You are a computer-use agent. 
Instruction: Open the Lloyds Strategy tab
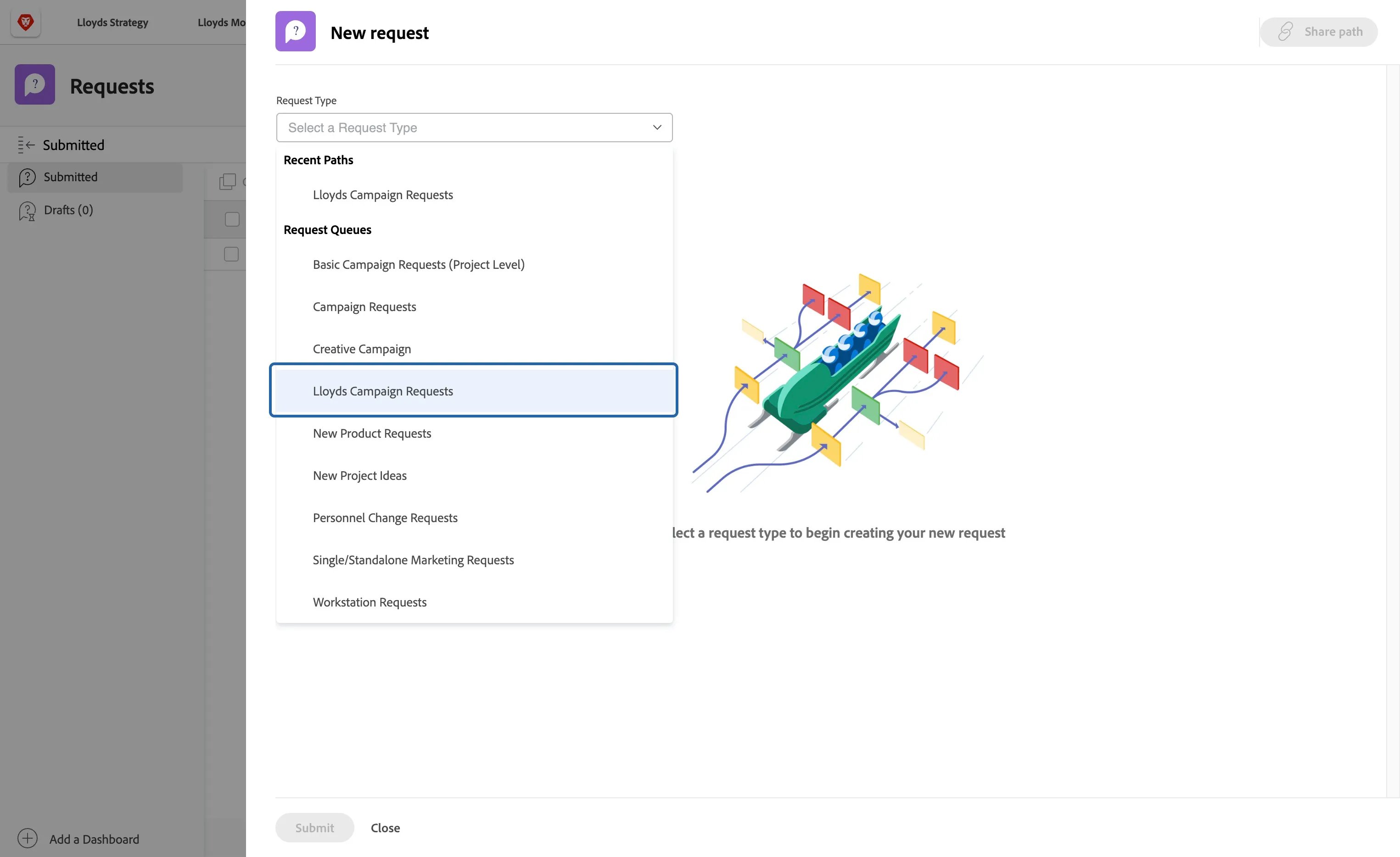tap(112, 22)
